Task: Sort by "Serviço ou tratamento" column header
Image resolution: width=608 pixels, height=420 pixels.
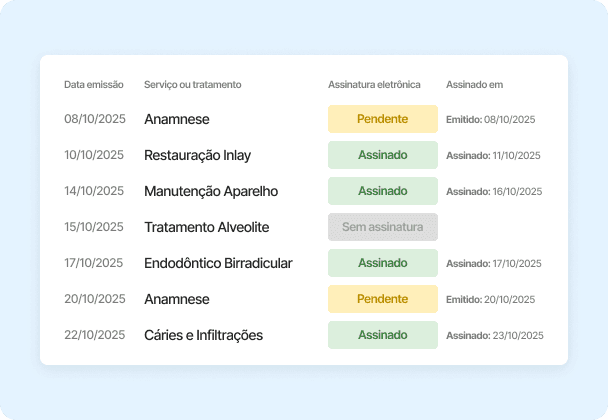Action: [192, 84]
